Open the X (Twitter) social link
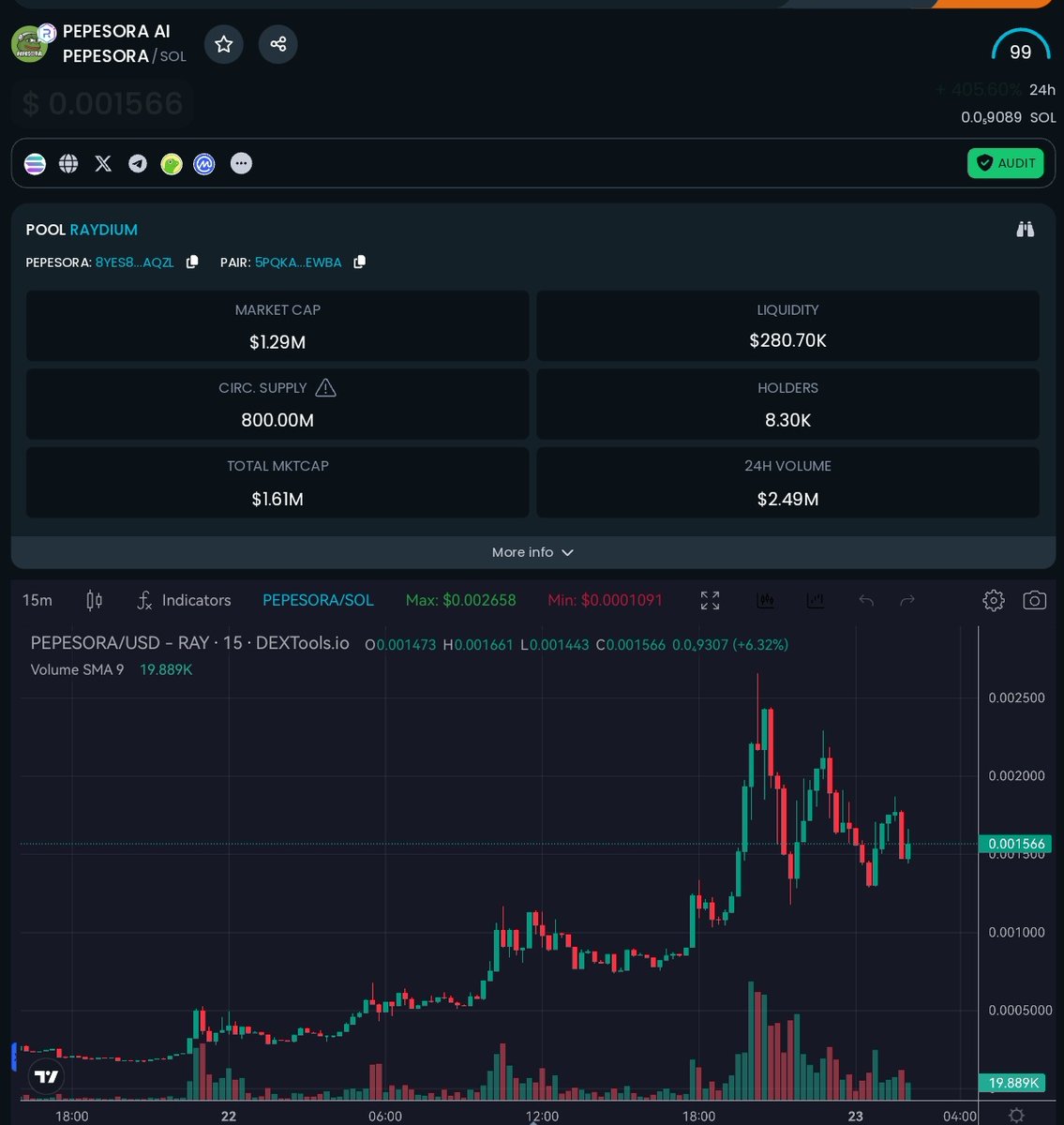 [103, 163]
